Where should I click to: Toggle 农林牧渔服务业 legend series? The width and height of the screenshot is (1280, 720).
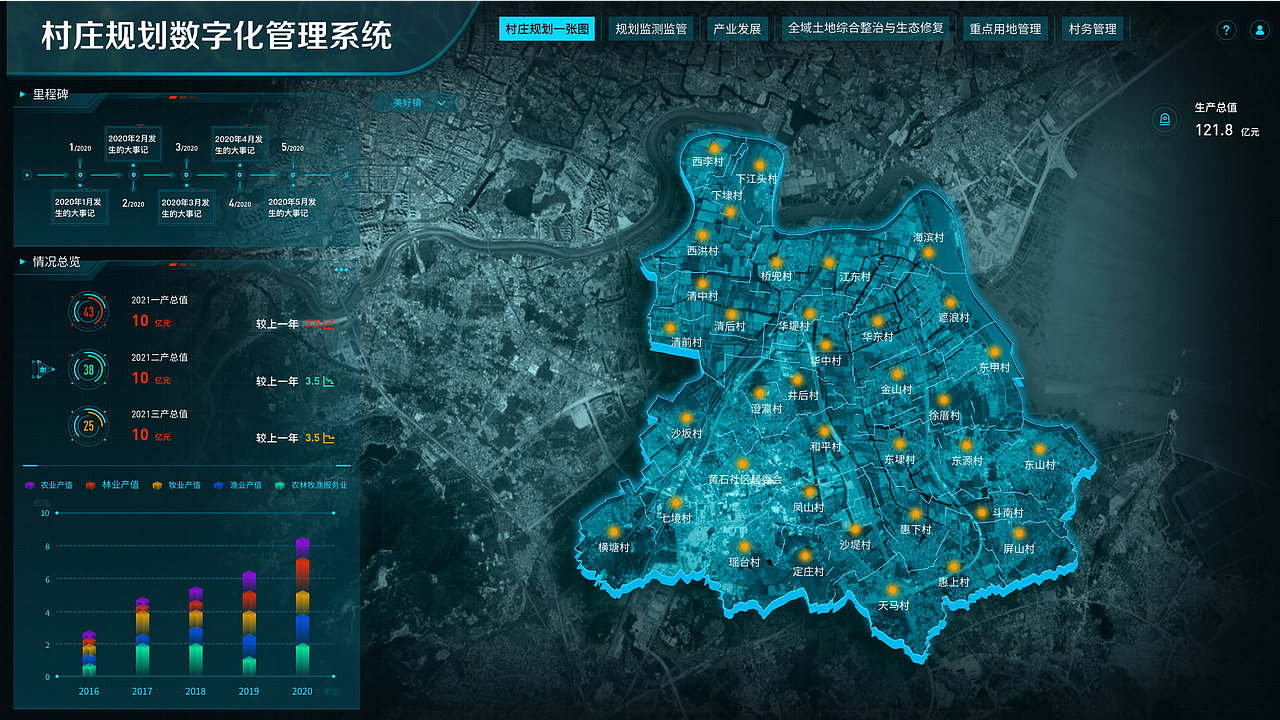[311, 485]
